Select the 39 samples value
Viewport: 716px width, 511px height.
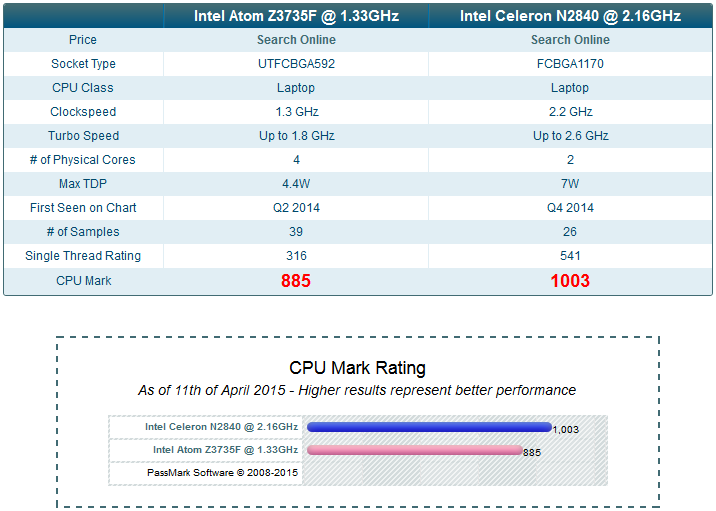296,232
